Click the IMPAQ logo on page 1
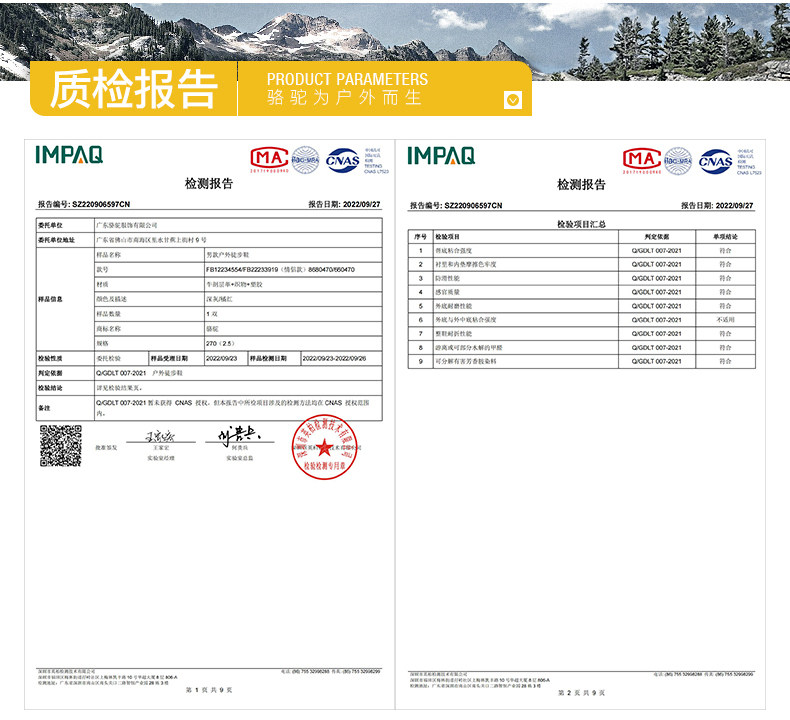This screenshot has height=720, width=790. pos(69,155)
